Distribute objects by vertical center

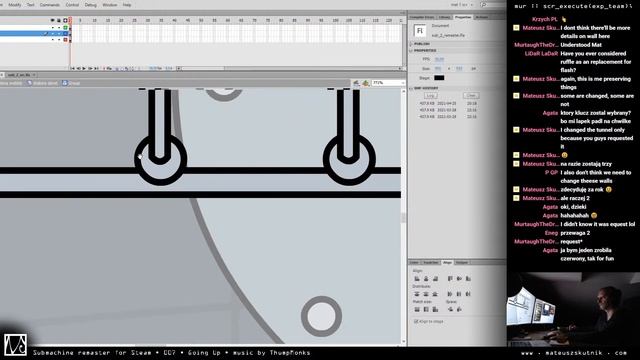tap(426, 294)
